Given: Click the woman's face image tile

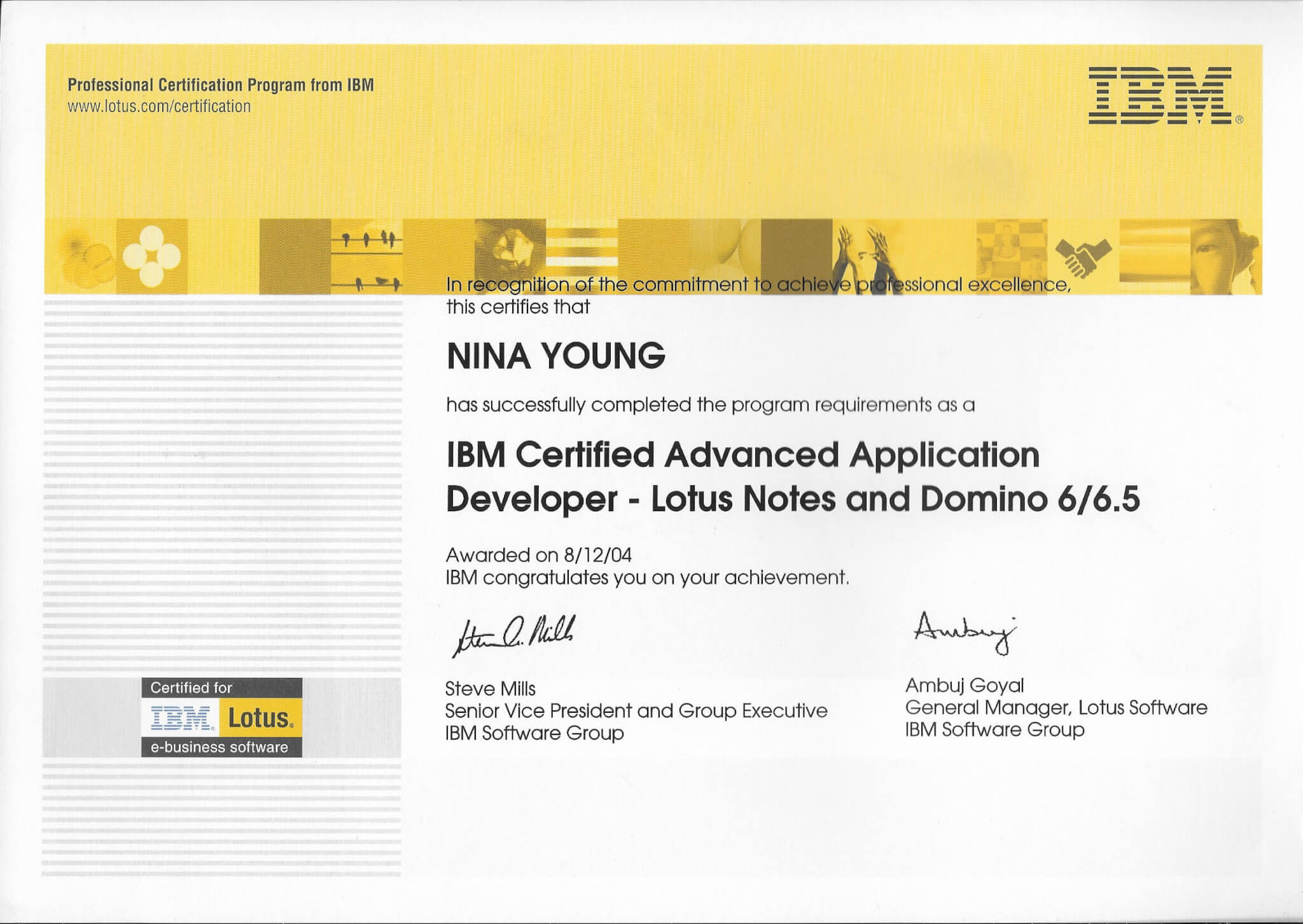Looking at the screenshot, I should pyautogui.click(x=1225, y=256).
